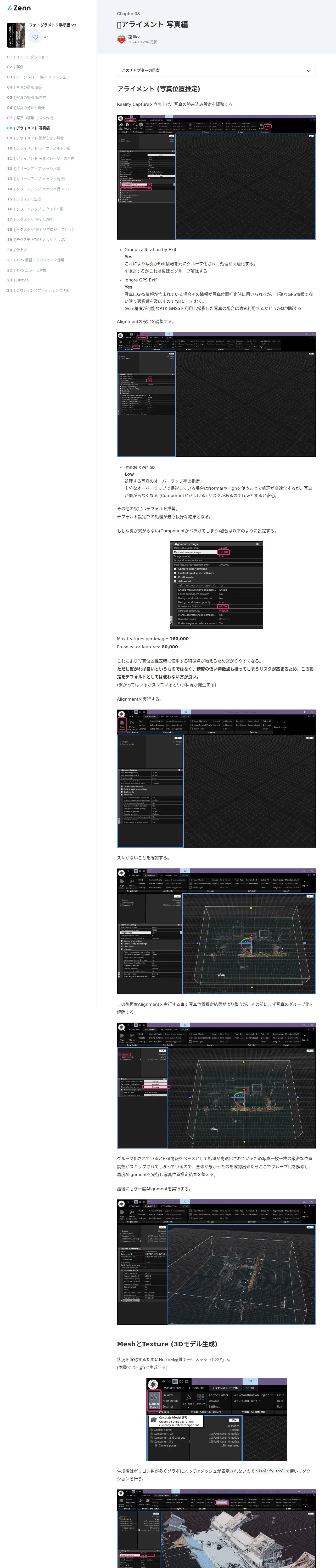This screenshot has height=1568, width=336.
Task: Click the chapter title アライメント 写真編
Action: pyautogui.click(x=153, y=24)
